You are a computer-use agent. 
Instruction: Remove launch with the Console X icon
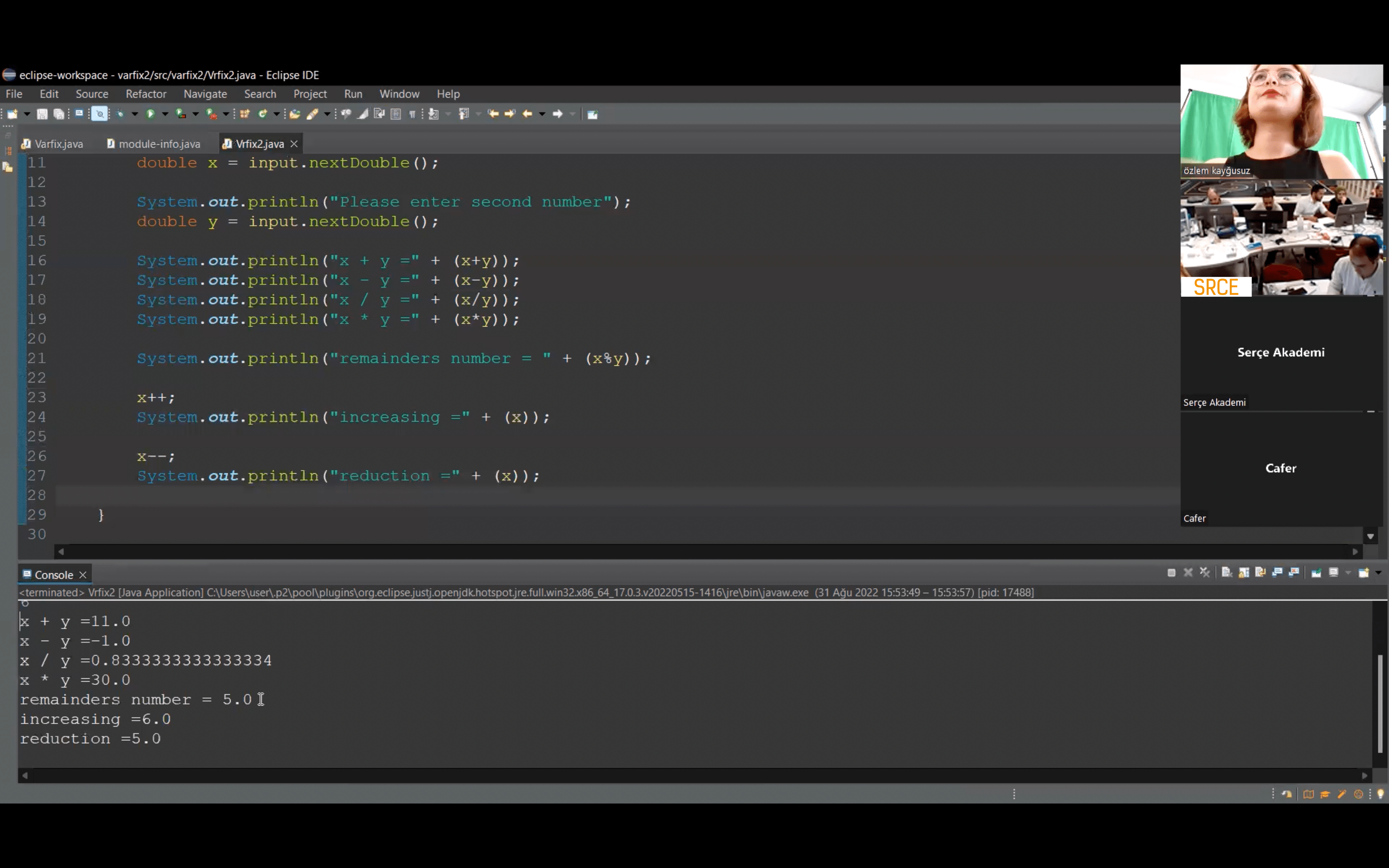point(1188,572)
